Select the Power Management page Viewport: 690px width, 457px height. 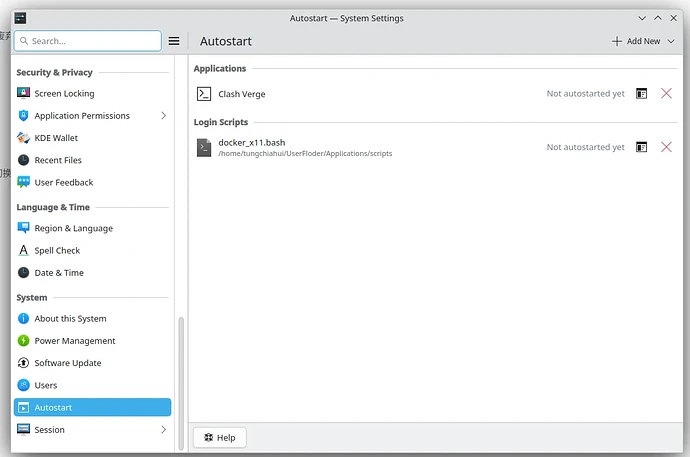[x=74, y=341]
